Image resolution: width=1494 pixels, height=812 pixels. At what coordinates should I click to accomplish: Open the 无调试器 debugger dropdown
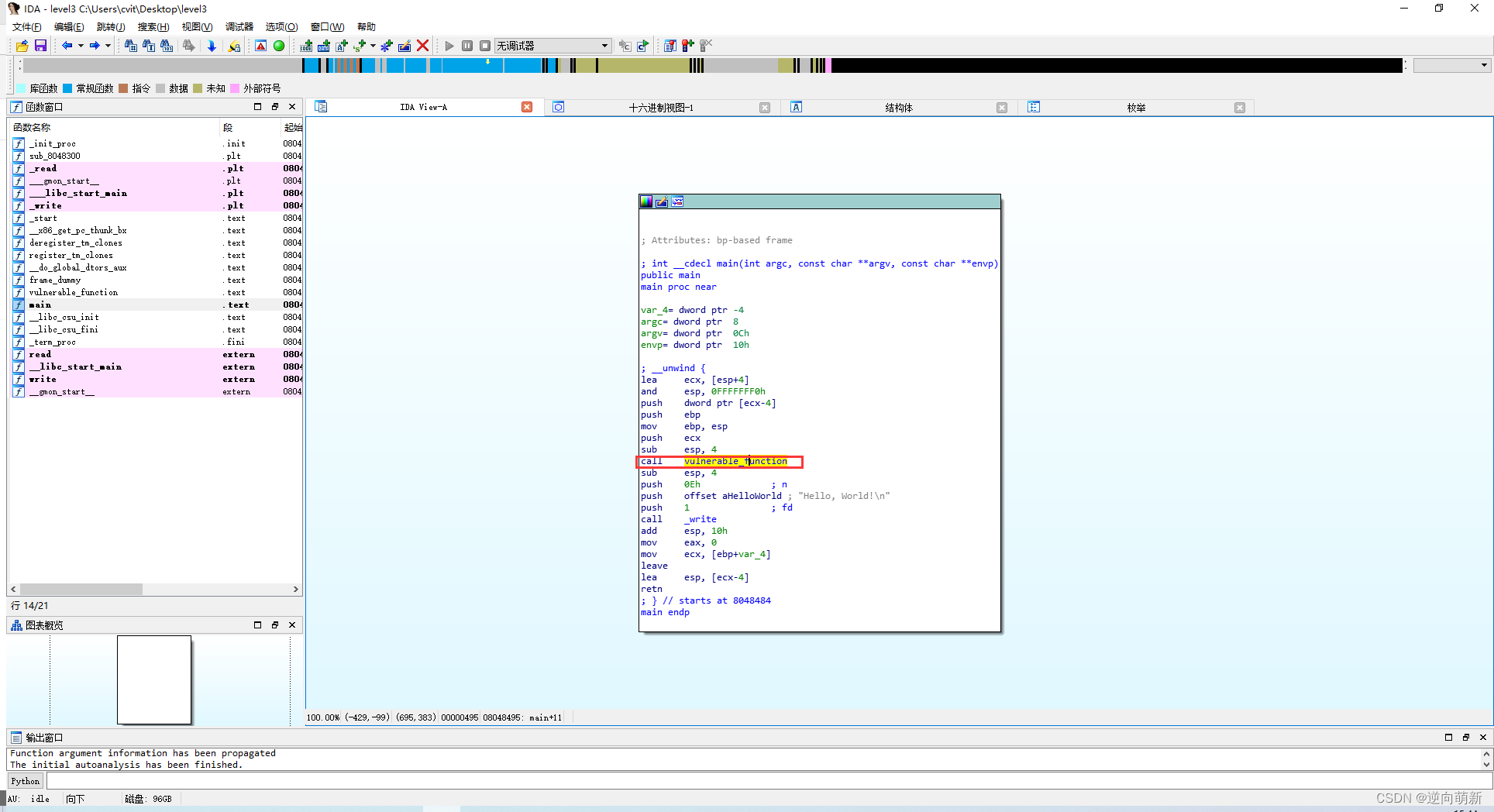[x=553, y=46]
